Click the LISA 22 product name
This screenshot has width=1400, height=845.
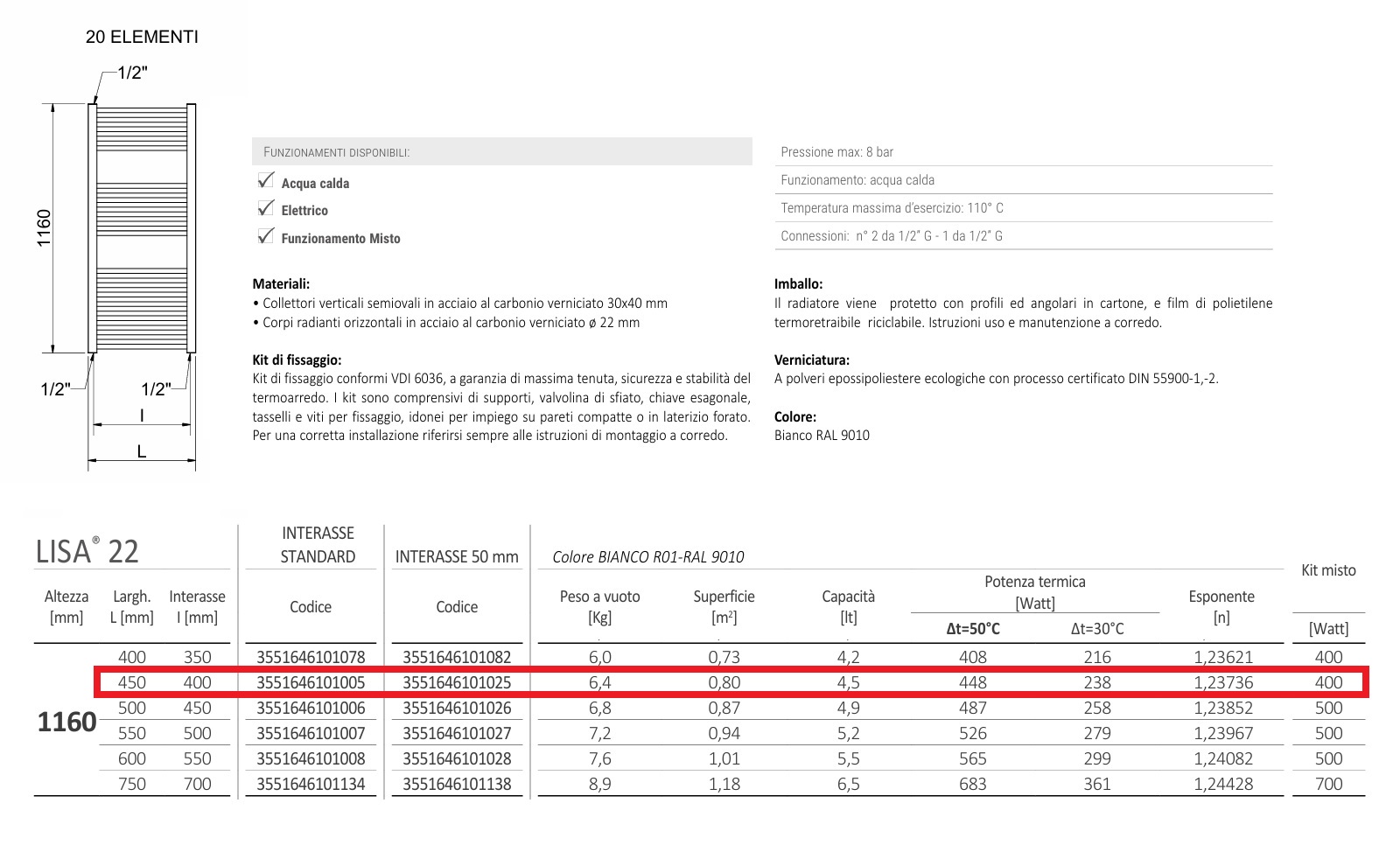(87, 551)
